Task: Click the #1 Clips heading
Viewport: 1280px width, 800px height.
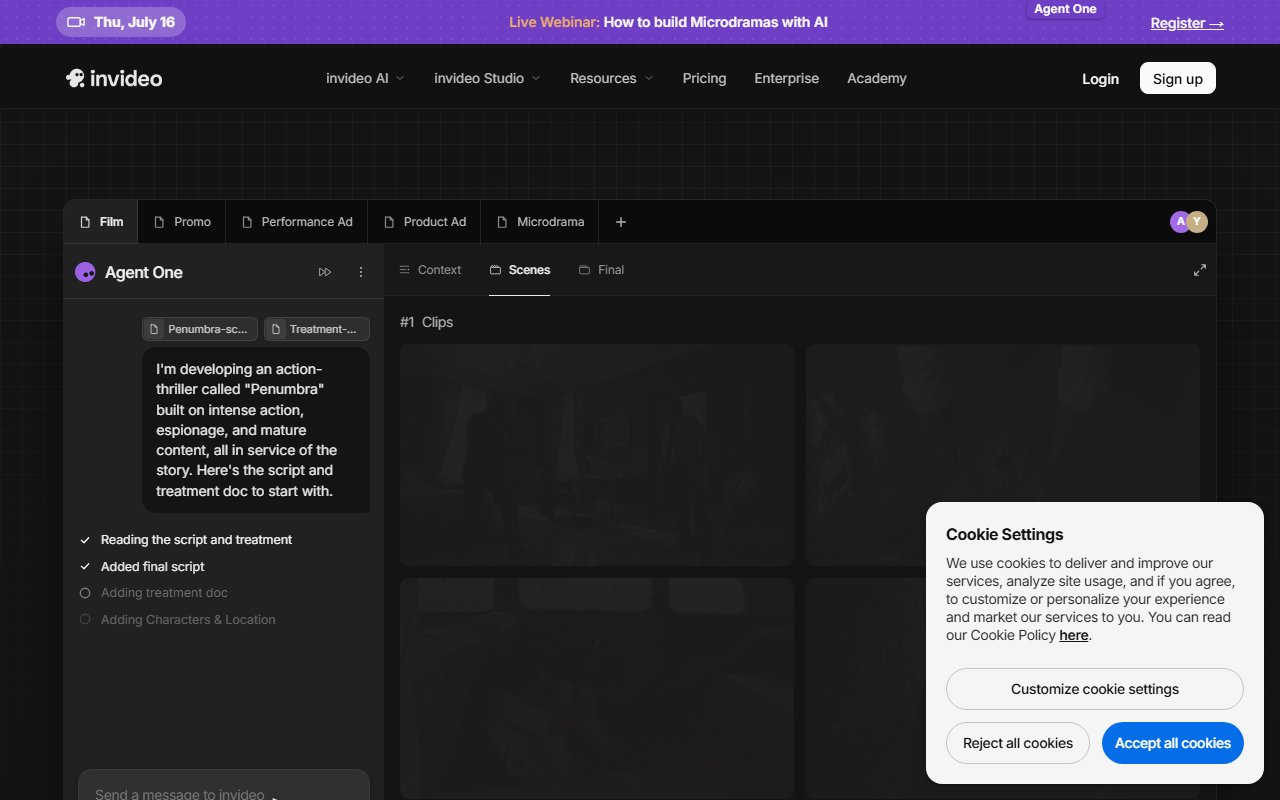Action: pos(426,322)
